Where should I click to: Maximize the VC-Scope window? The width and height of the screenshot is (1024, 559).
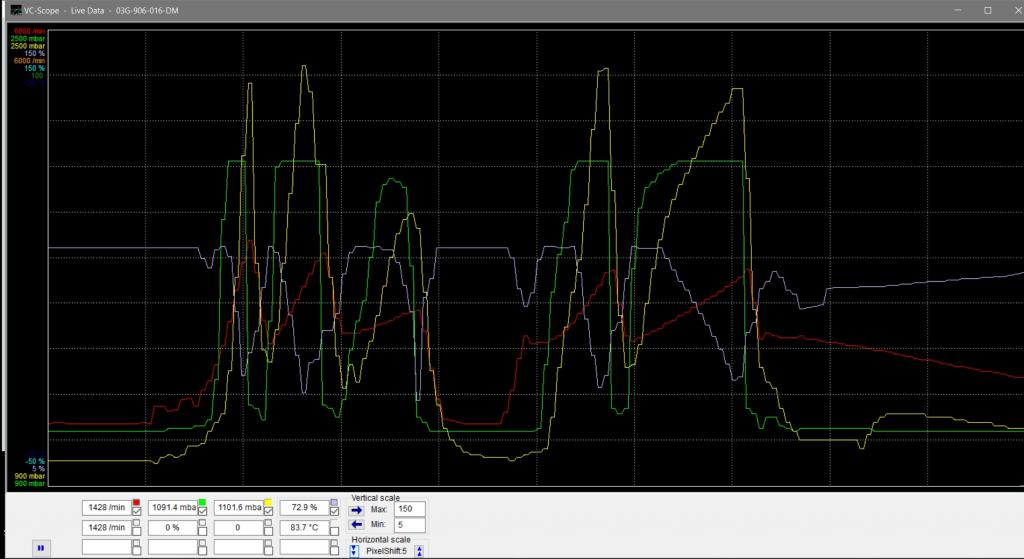pyautogui.click(x=987, y=10)
